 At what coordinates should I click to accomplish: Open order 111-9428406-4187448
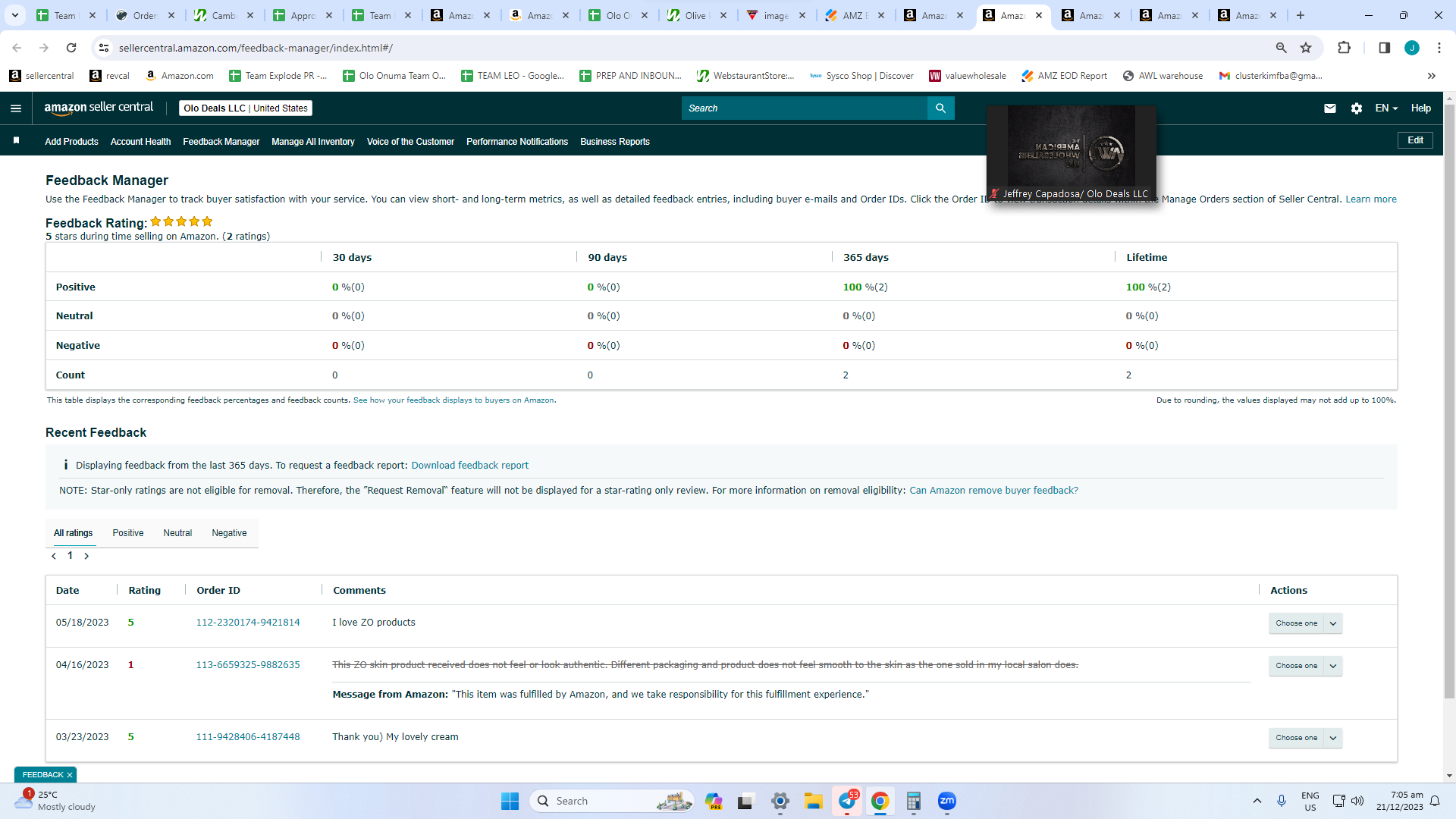point(248,737)
